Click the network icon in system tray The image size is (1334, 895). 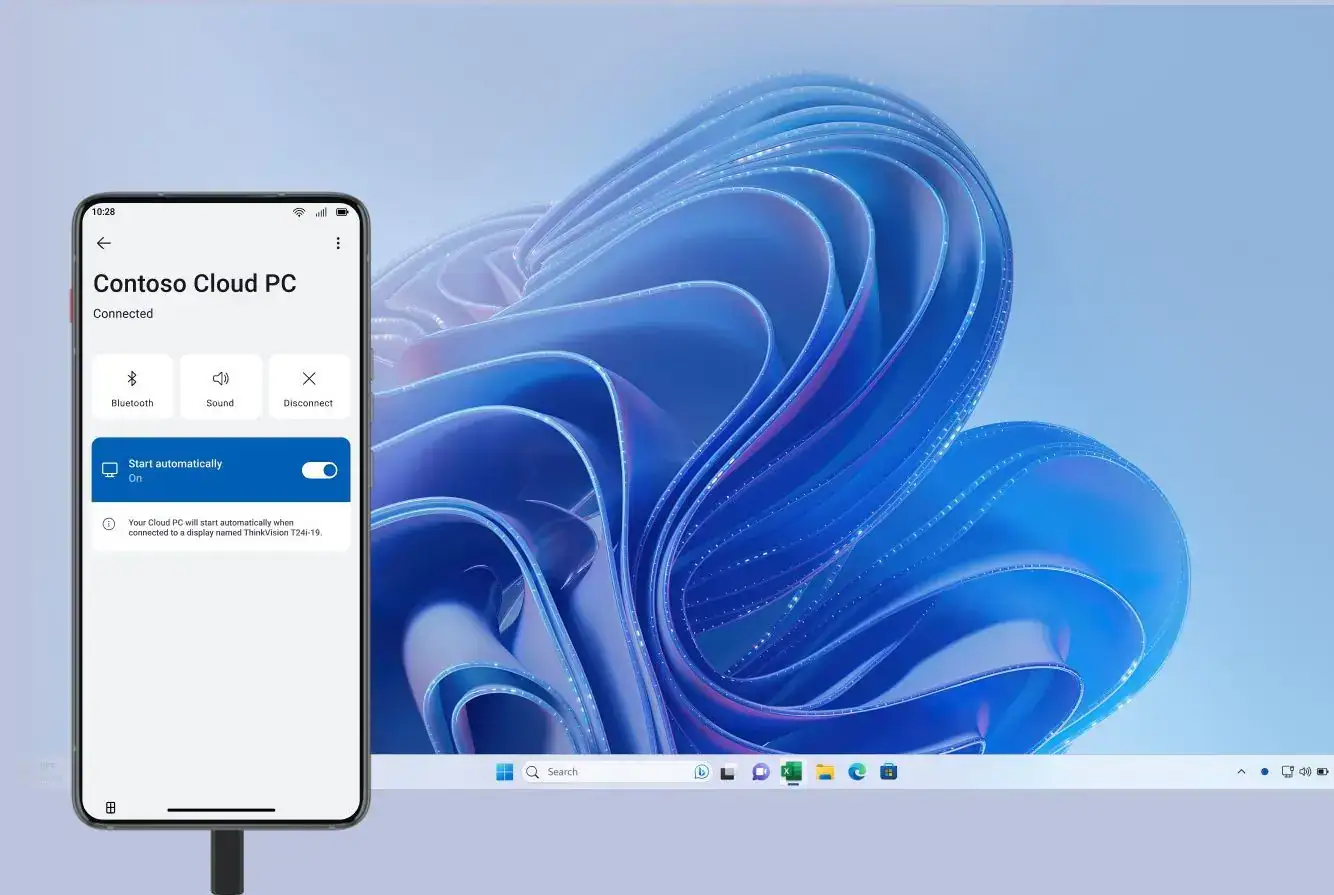1288,772
